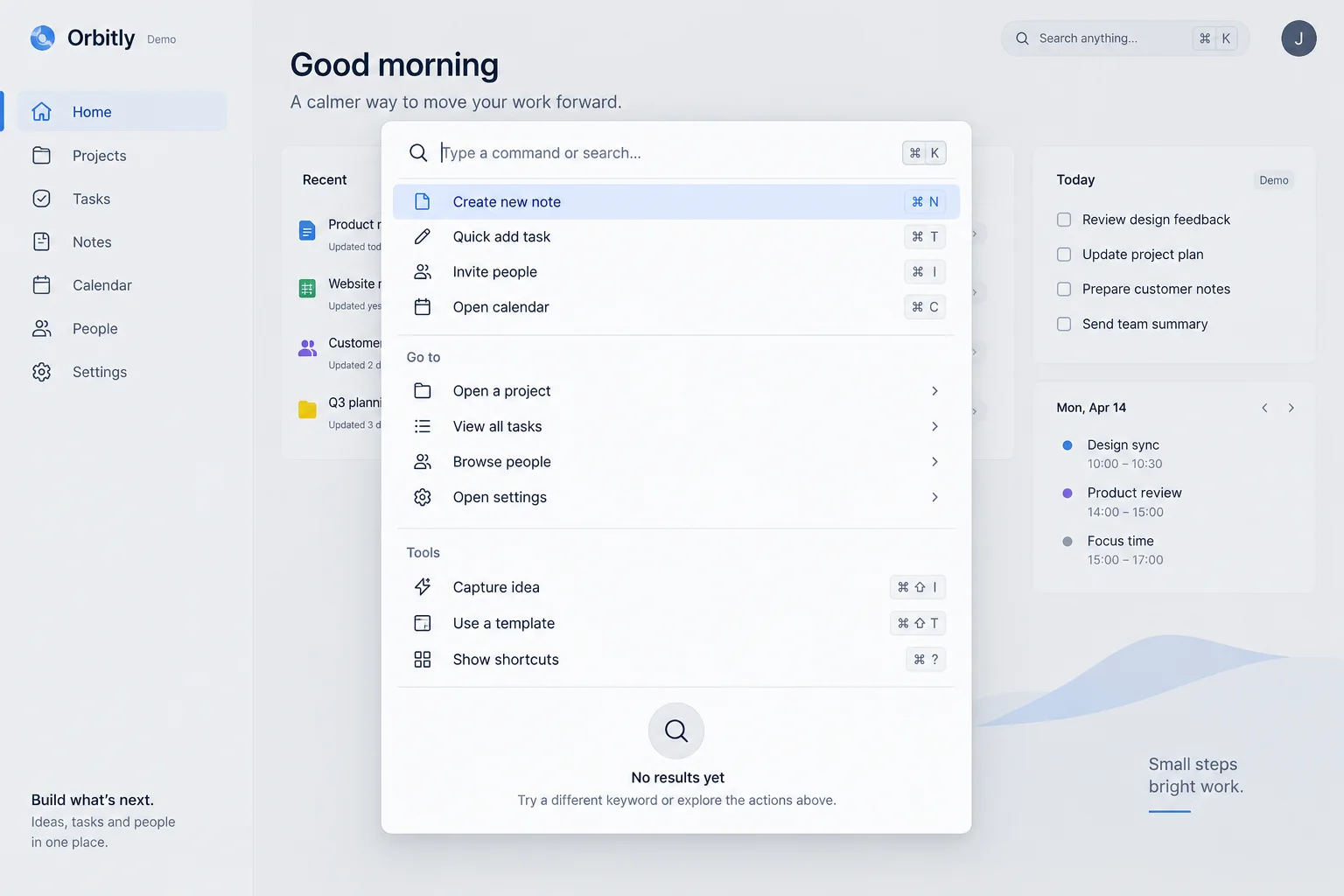Click the Create new note document icon
The height and width of the screenshot is (896, 1344).
point(423,201)
